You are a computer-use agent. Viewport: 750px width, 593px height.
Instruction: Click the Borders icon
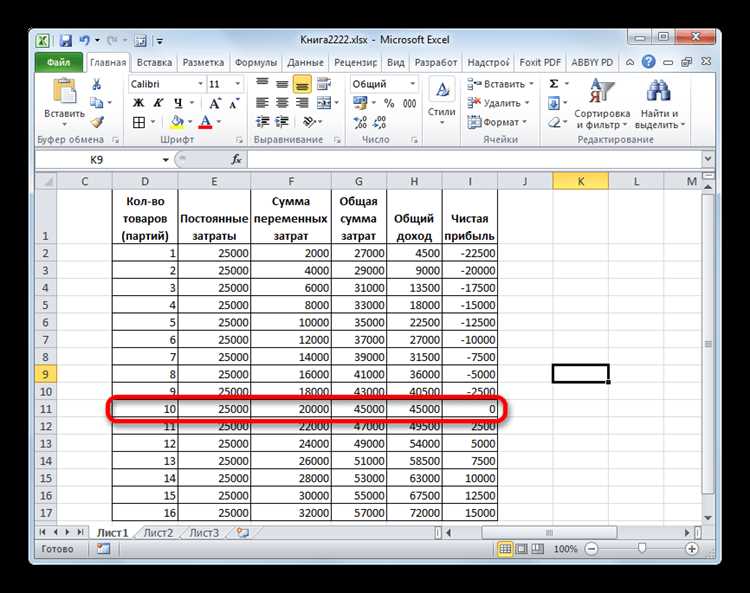coord(139,122)
